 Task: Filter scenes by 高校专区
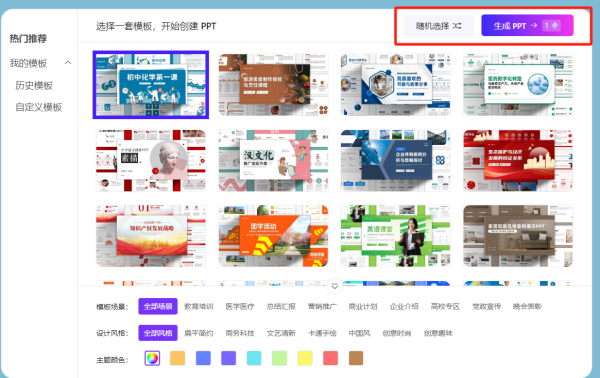(445, 306)
